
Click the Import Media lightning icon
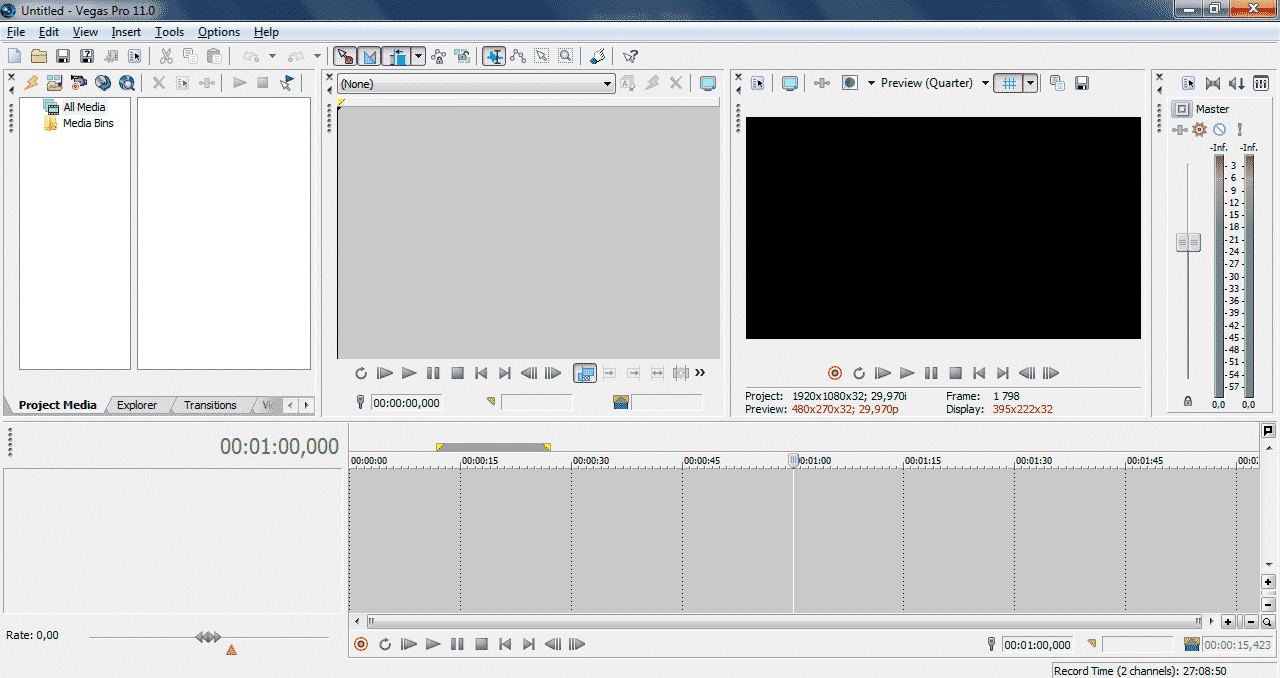point(31,83)
